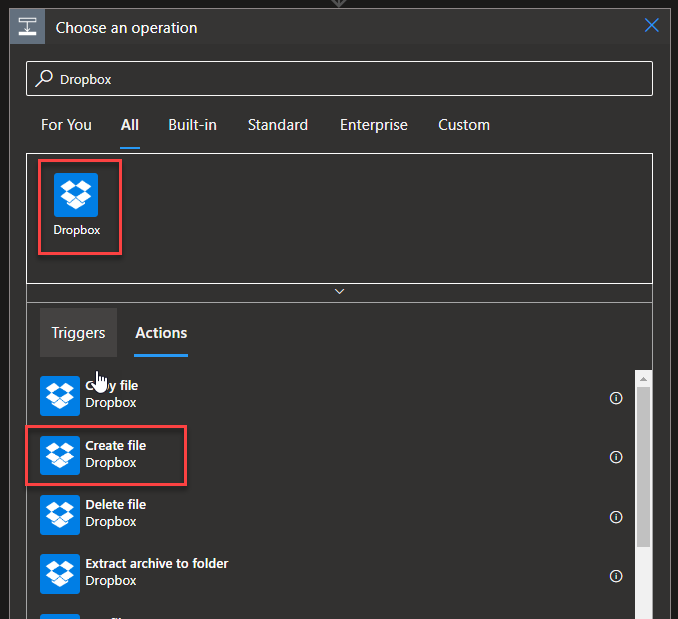Click the search box containing Dropbox
The image size is (678, 619).
[340, 78]
